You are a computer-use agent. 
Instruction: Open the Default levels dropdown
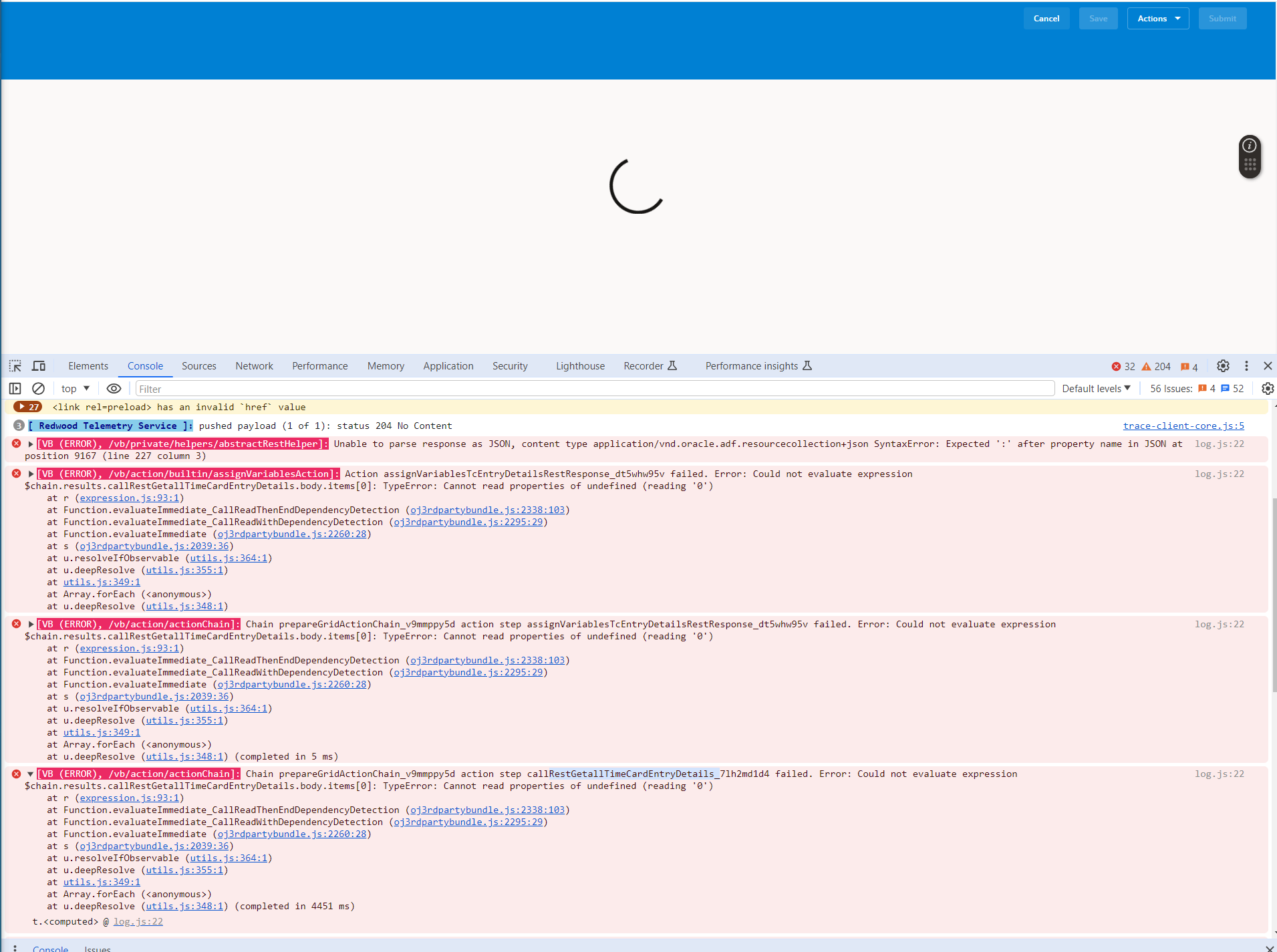tap(1095, 388)
